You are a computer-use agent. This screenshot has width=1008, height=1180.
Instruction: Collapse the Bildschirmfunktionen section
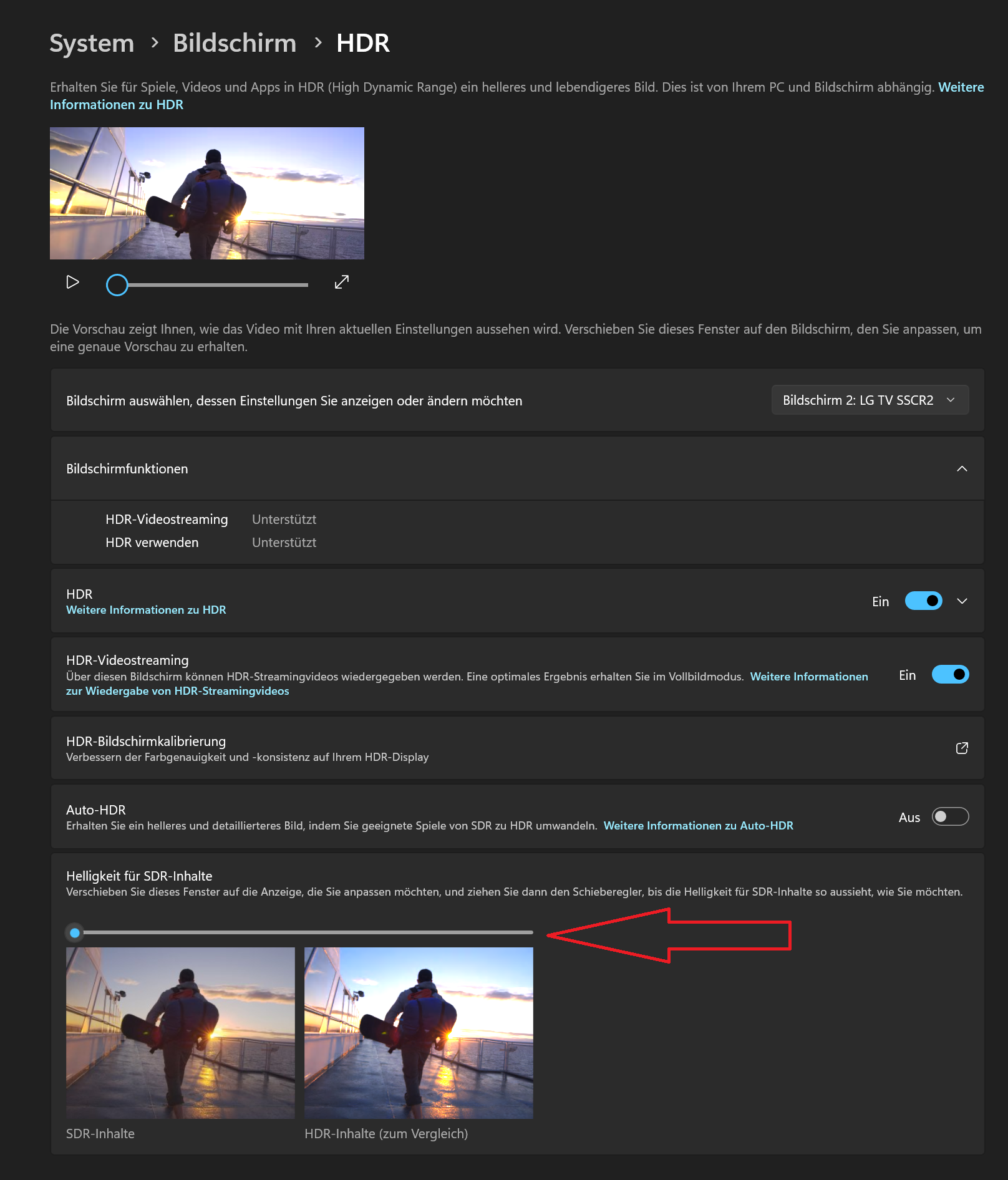(x=961, y=469)
